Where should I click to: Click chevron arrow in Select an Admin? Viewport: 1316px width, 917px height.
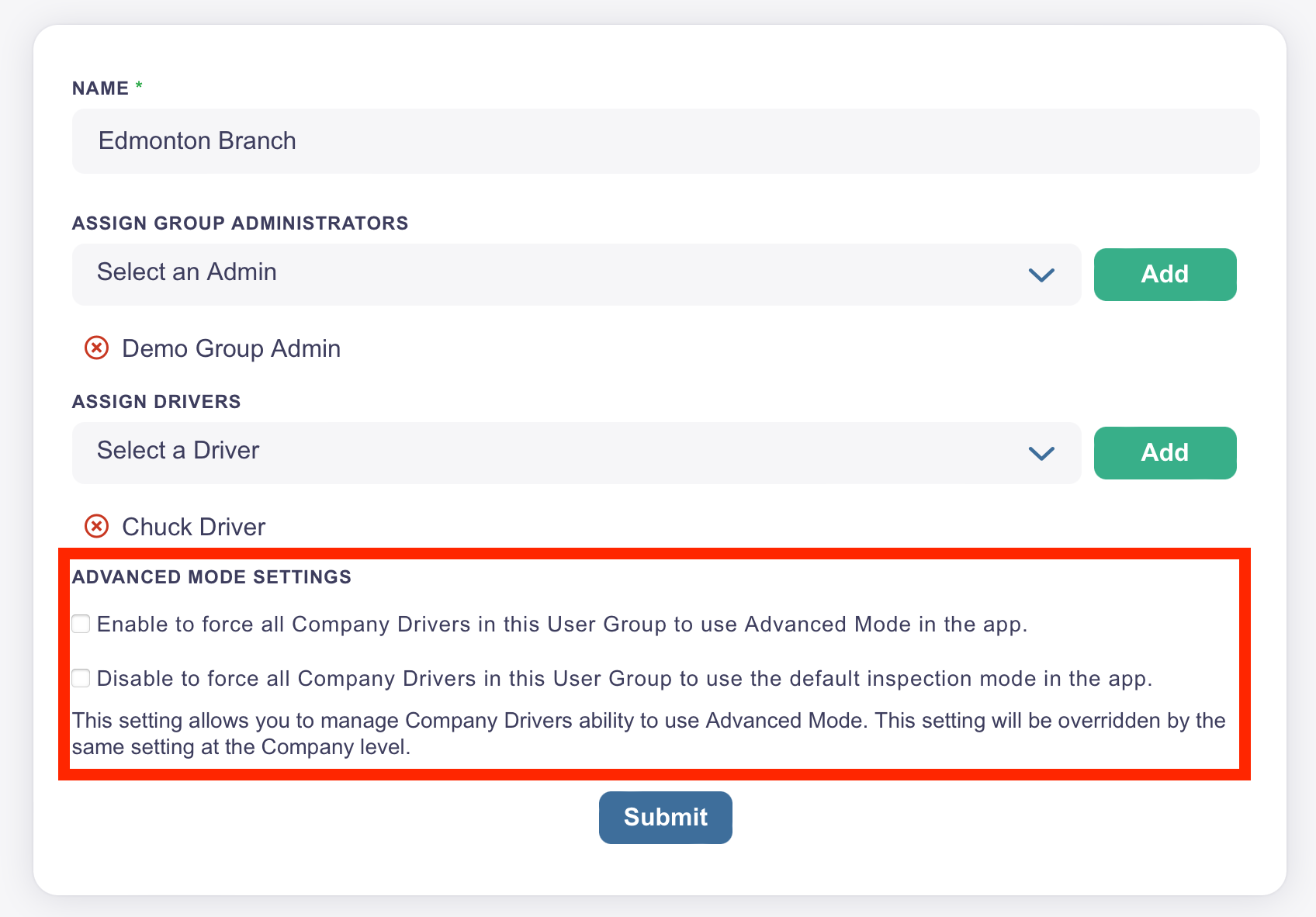(x=1041, y=275)
